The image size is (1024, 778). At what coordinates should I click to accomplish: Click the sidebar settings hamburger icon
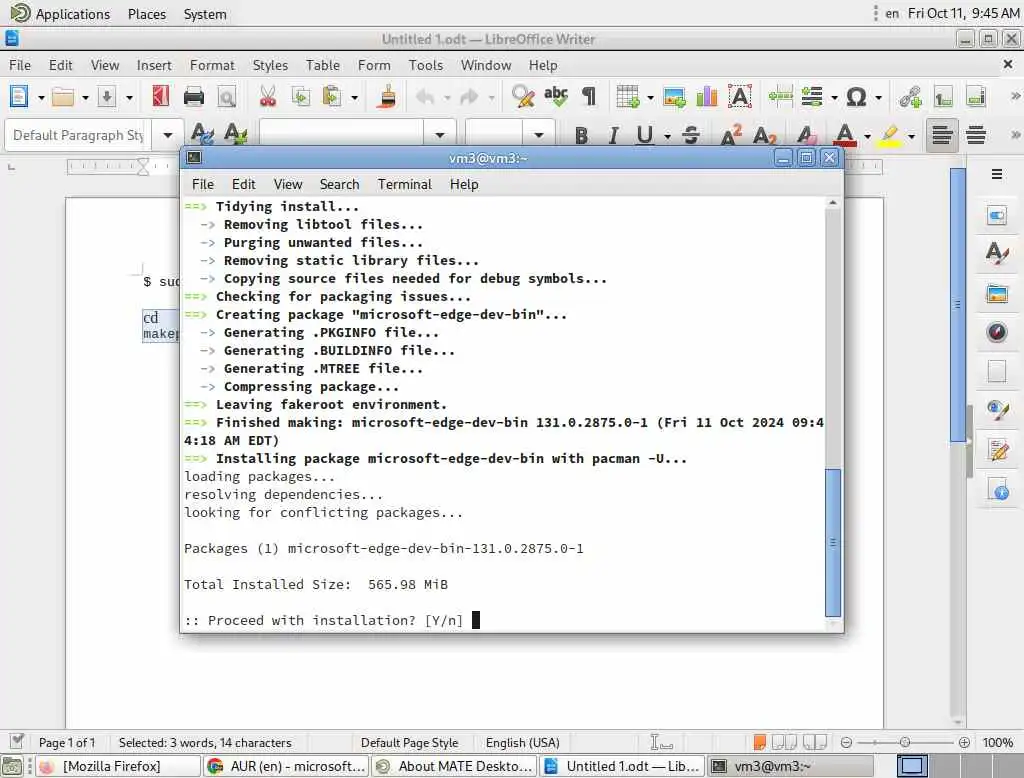(x=997, y=174)
